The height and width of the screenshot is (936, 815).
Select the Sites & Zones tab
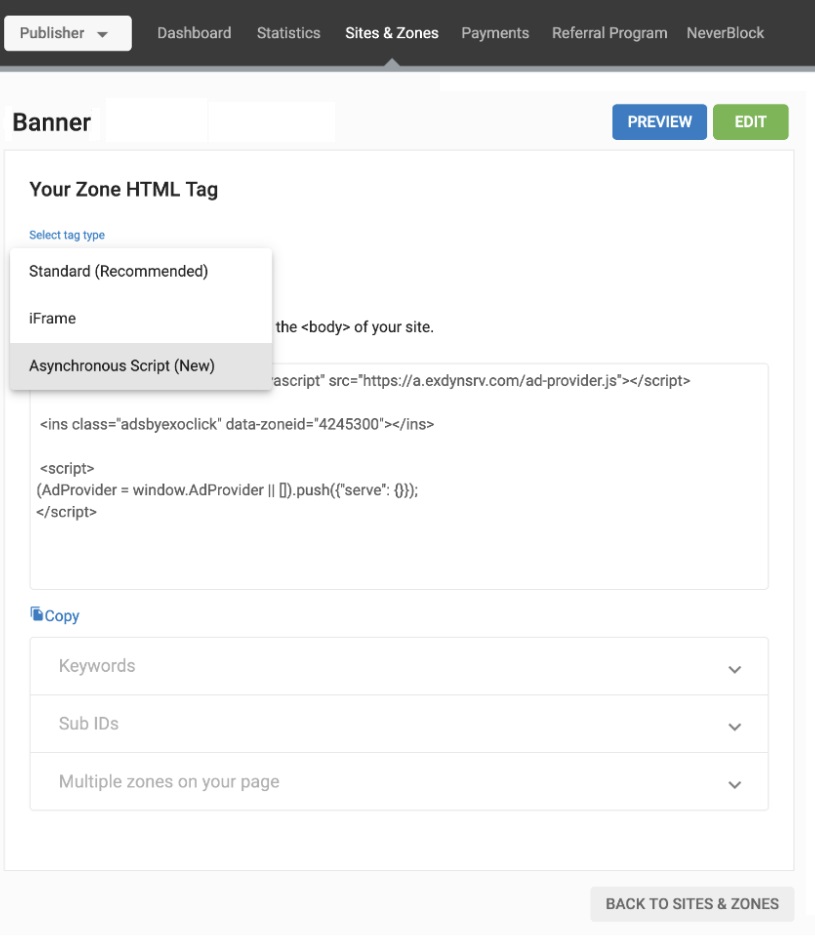pos(392,33)
